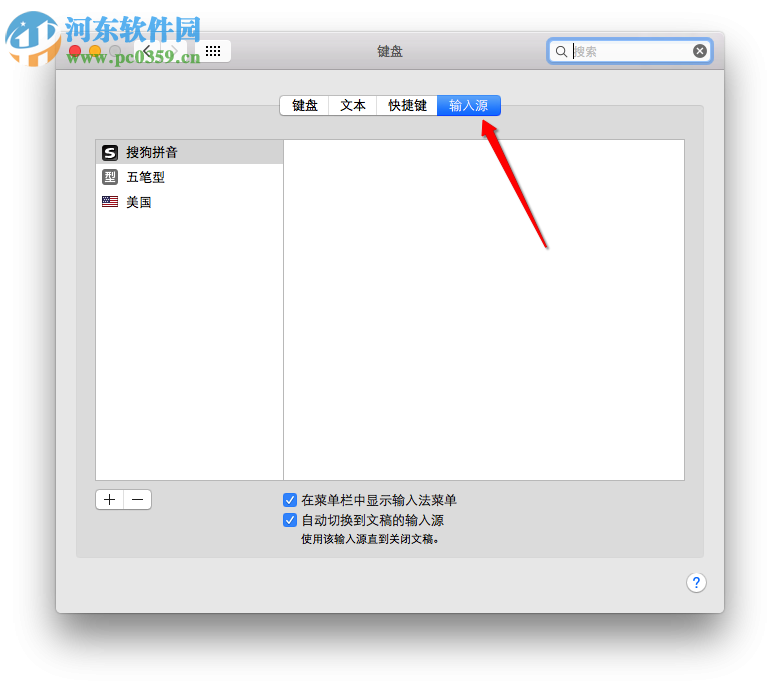Switch to the 文本 tab
Image resolution: width=780 pixels, height=693 pixels.
(353, 105)
